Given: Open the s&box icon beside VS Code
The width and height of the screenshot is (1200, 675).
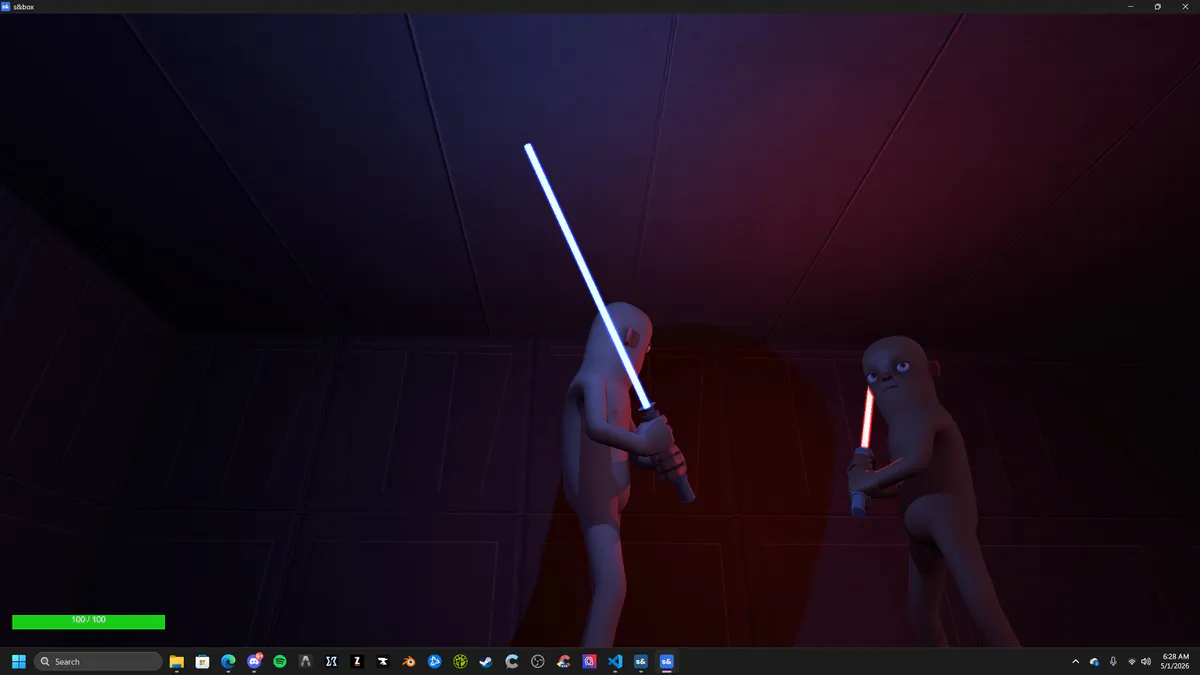Looking at the screenshot, I should [x=641, y=661].
